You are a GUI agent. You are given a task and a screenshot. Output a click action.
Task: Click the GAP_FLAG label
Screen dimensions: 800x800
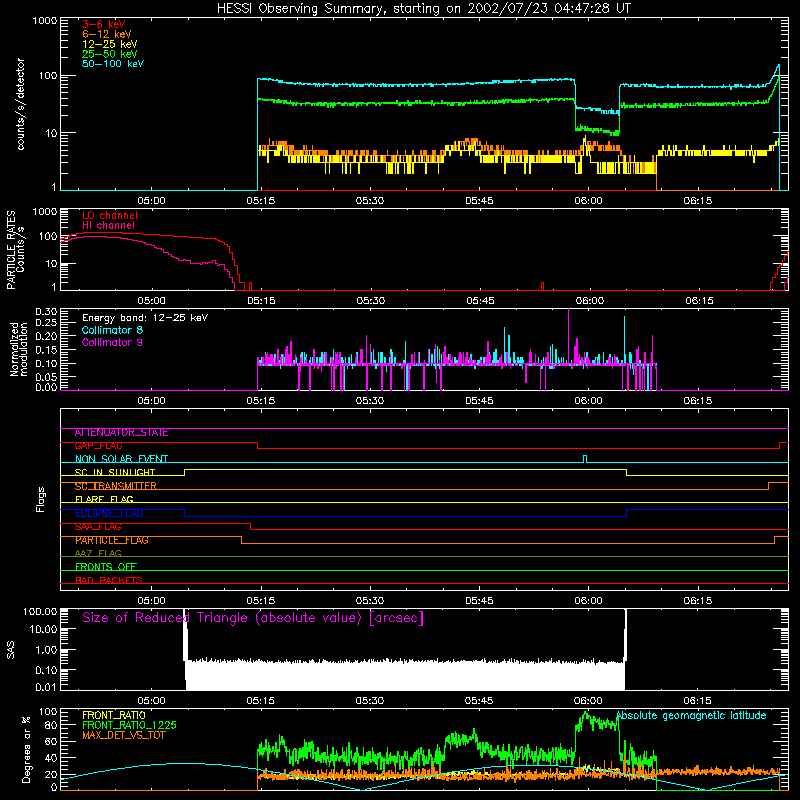pos(98,446)
